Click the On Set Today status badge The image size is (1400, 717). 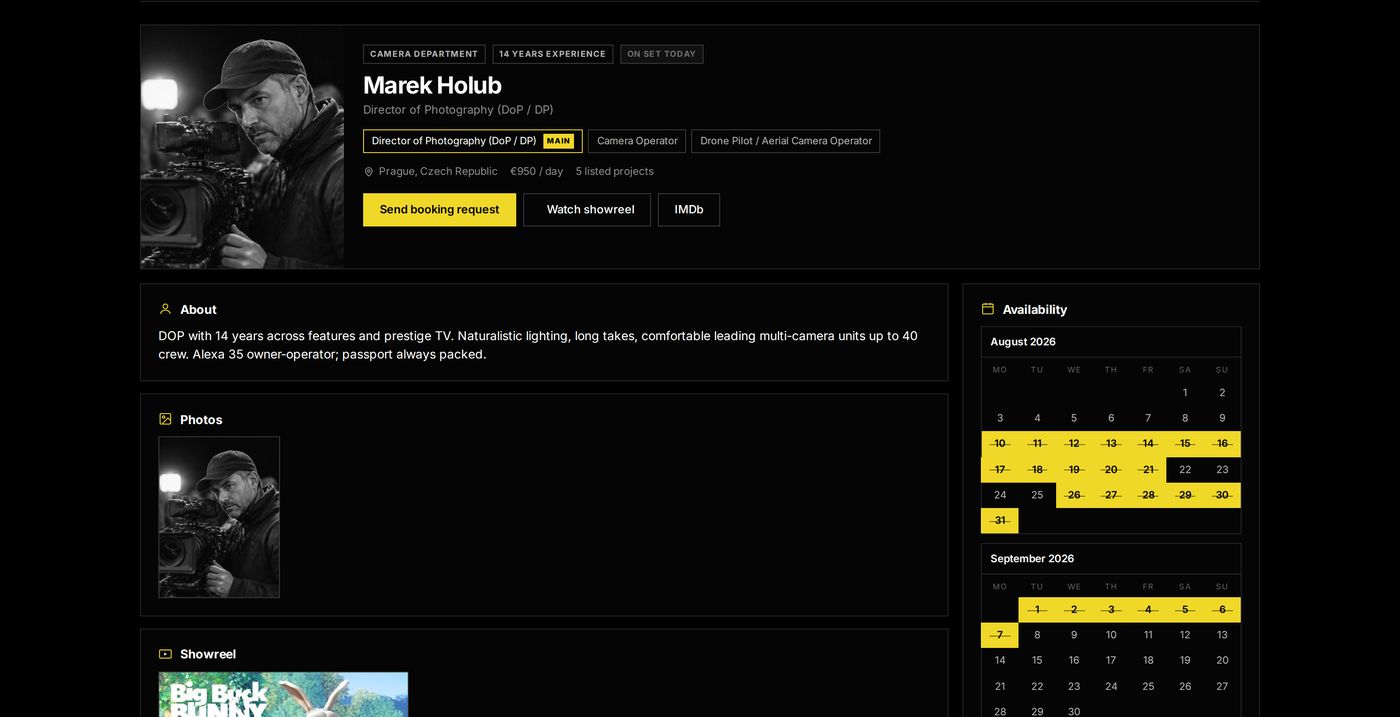click(x=661, y=54)
